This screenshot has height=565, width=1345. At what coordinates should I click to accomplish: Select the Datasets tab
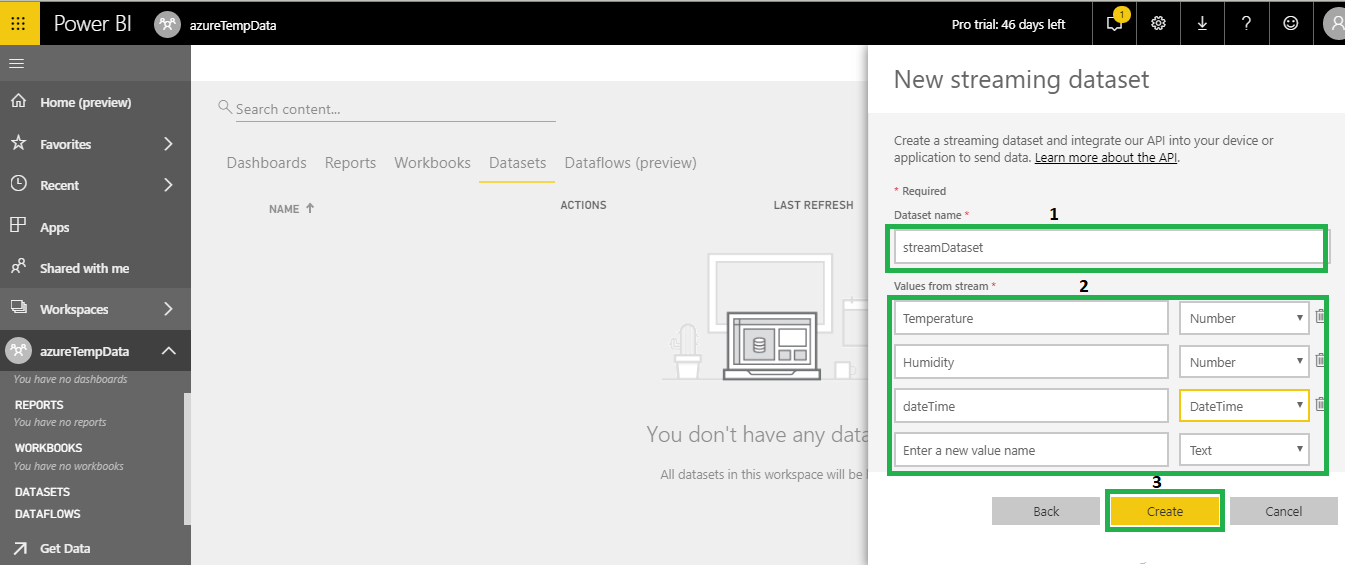pyautogui.click(x=517, y=162)
